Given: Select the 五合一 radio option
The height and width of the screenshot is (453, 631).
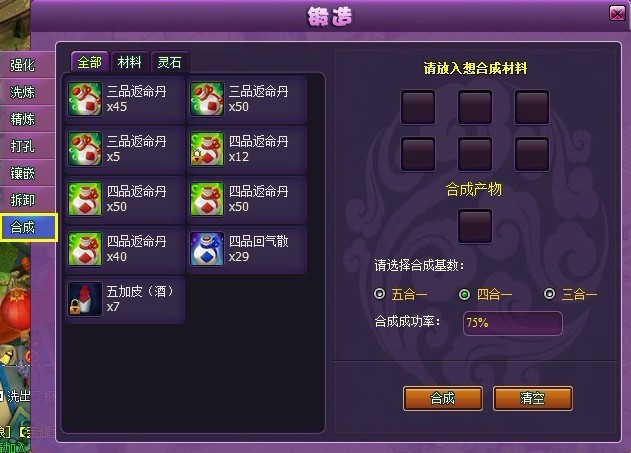Looking at the screenshot, I should tap(379, 294).
